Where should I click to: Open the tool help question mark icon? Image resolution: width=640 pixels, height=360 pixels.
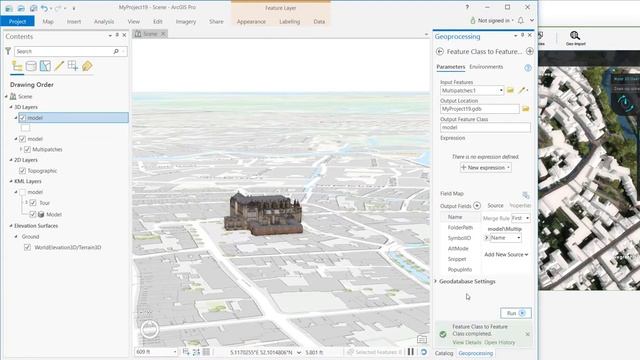coord(528,68)
